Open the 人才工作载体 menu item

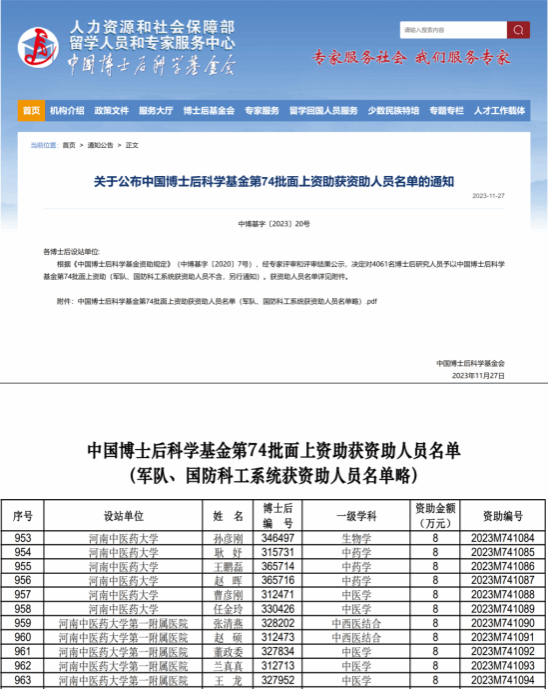[499, 110]
